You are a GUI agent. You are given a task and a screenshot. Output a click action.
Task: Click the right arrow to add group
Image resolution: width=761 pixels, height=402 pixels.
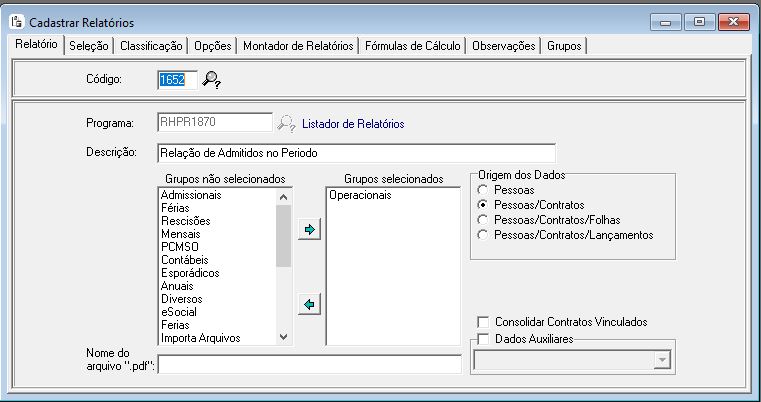tap(310, 230)
